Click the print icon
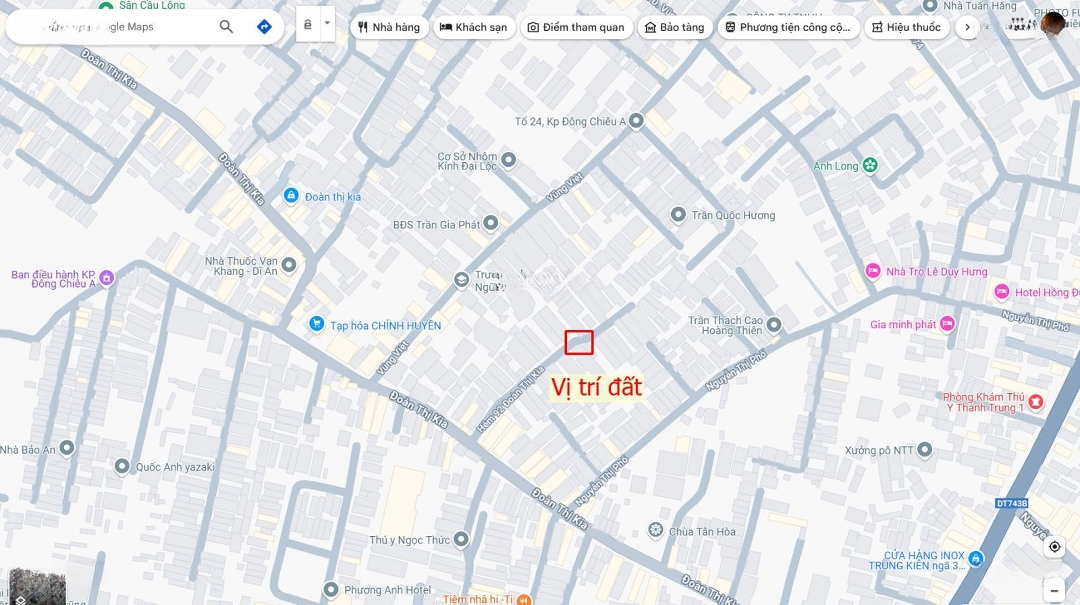This screenshot has height=605, width=1080. 308,24
